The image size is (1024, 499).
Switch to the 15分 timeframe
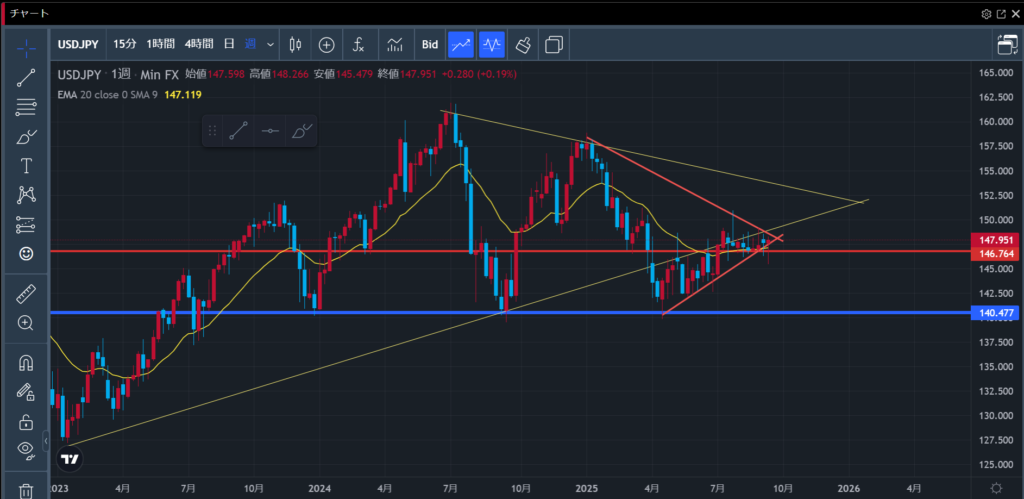point(125,44)
